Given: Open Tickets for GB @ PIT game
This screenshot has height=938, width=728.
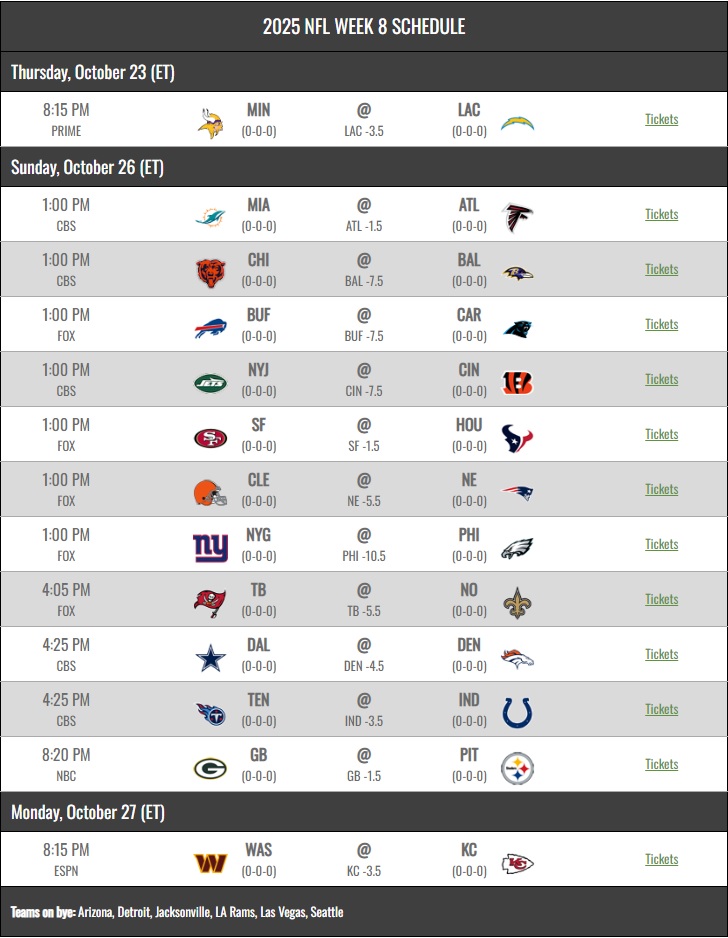Looking at the screenshot, I should [661, 764].
